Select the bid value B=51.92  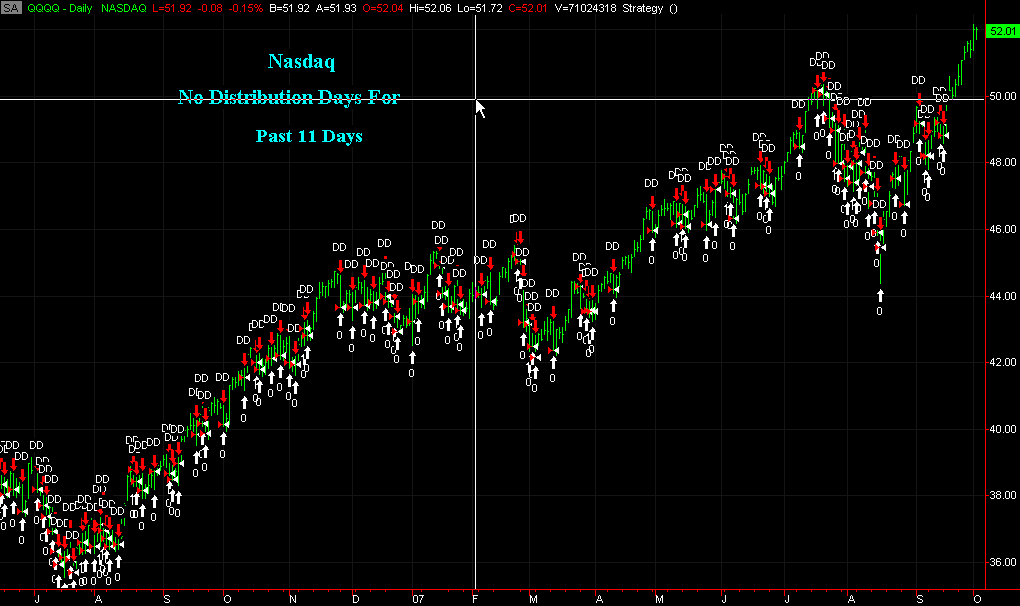click(289, 8)
